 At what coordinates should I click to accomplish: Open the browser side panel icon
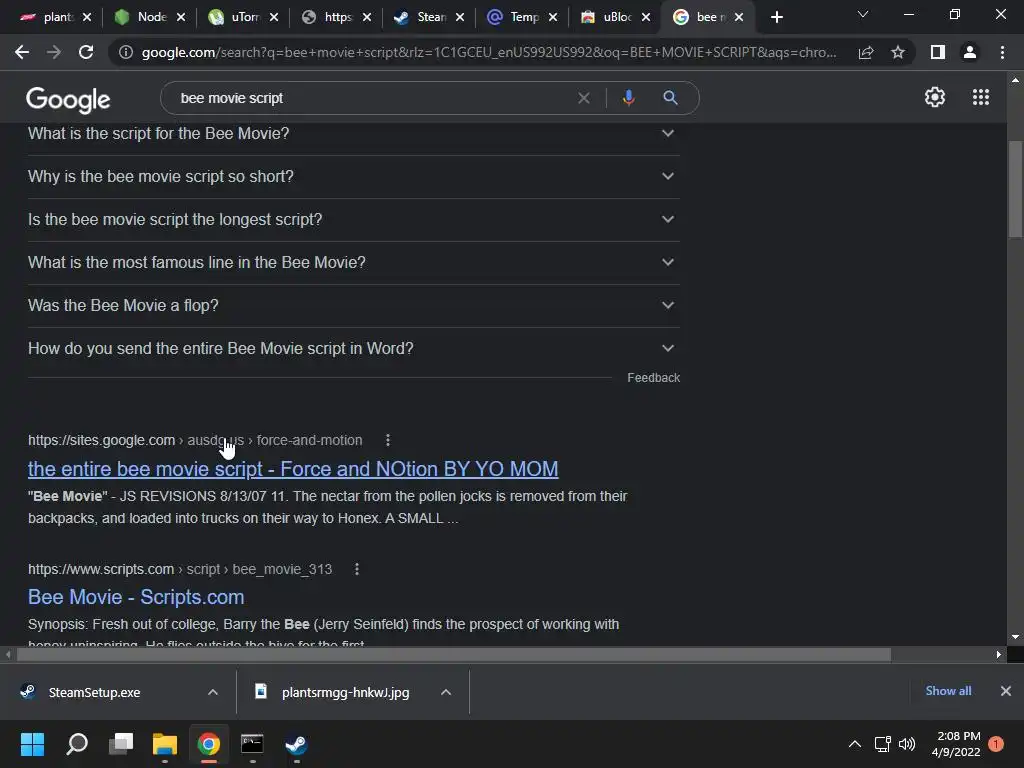pyautogui.click(x=938, y=52)
